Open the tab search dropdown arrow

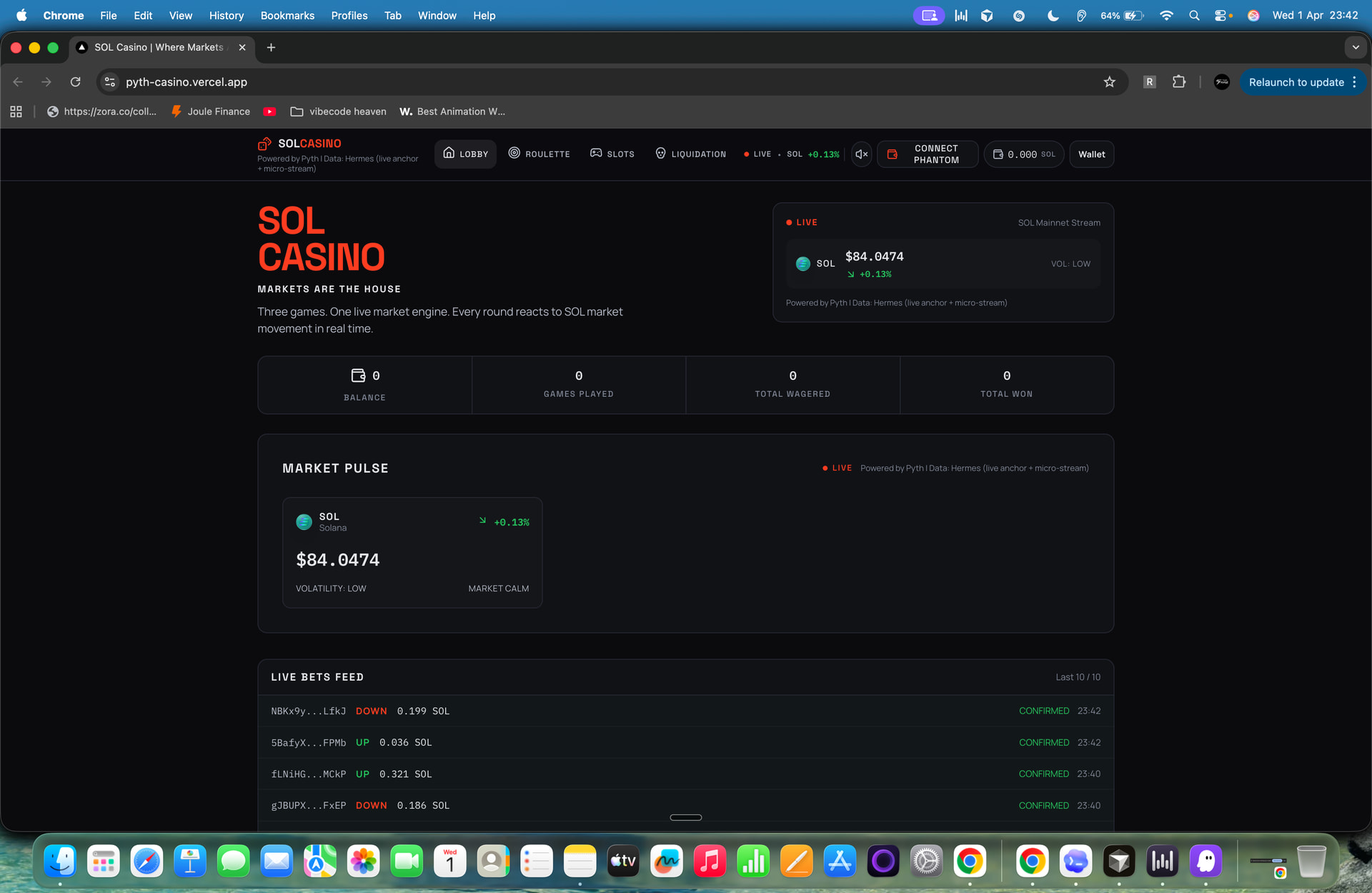coord(1356,47)
